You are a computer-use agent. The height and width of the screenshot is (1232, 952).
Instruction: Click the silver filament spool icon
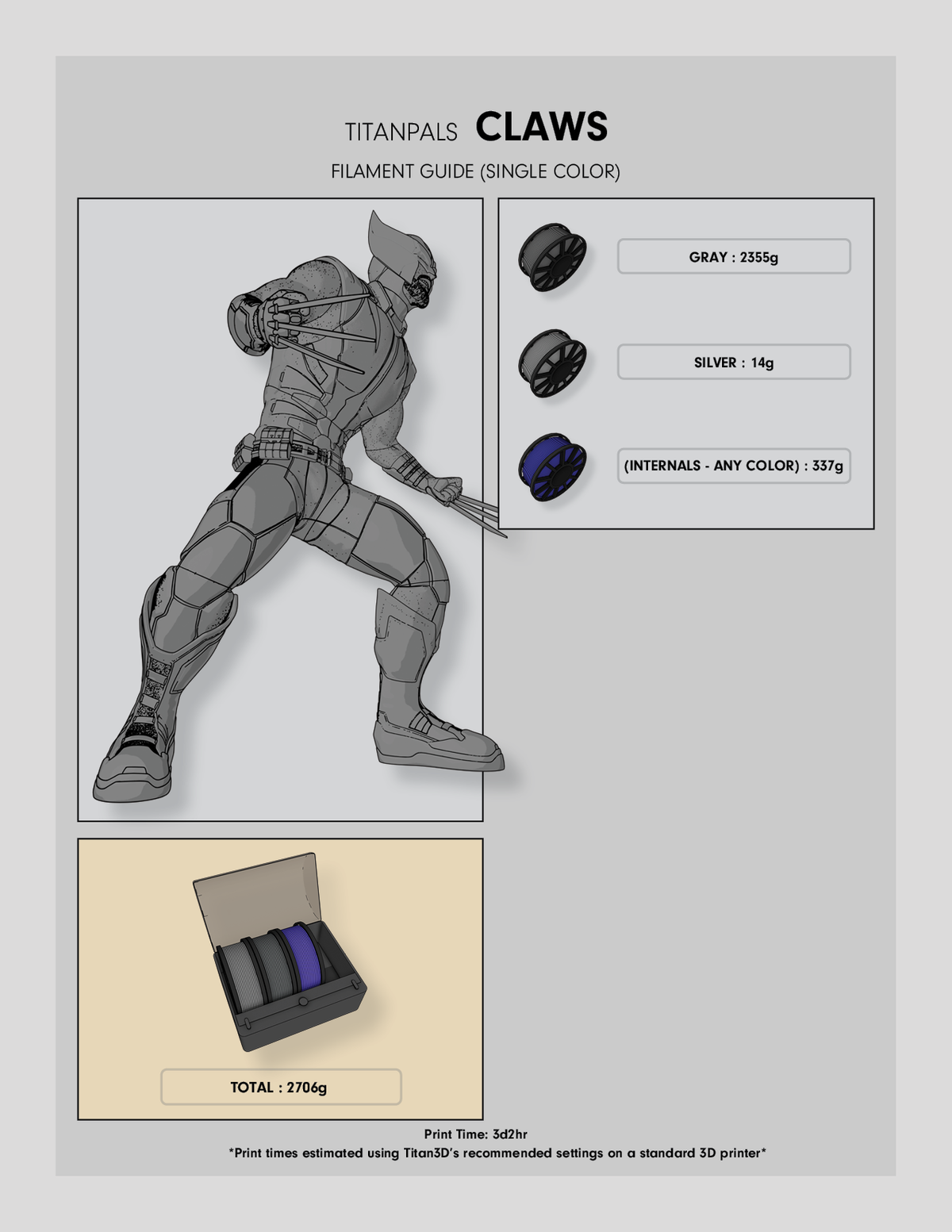pyautogui.click(x=553, y=363)
